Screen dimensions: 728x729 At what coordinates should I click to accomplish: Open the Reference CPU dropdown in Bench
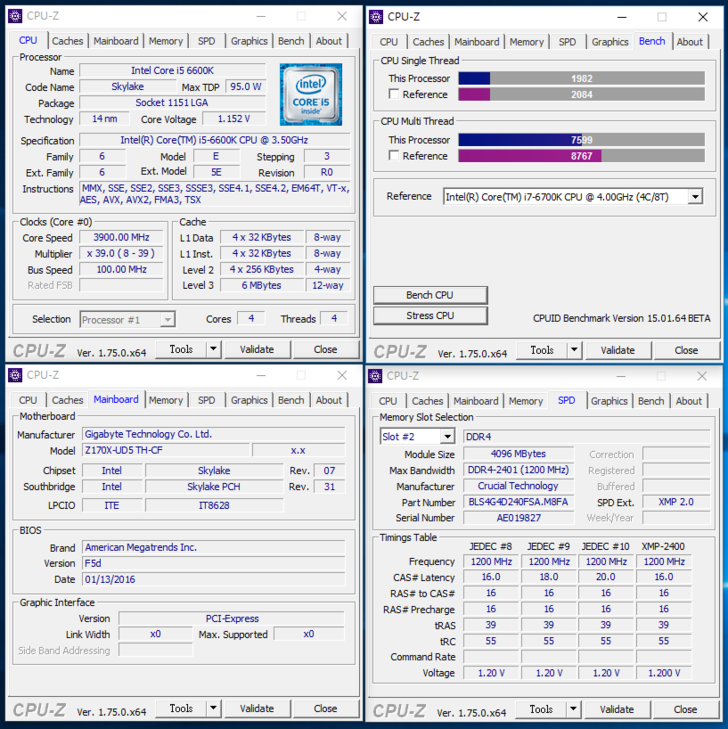coord(695,197)
